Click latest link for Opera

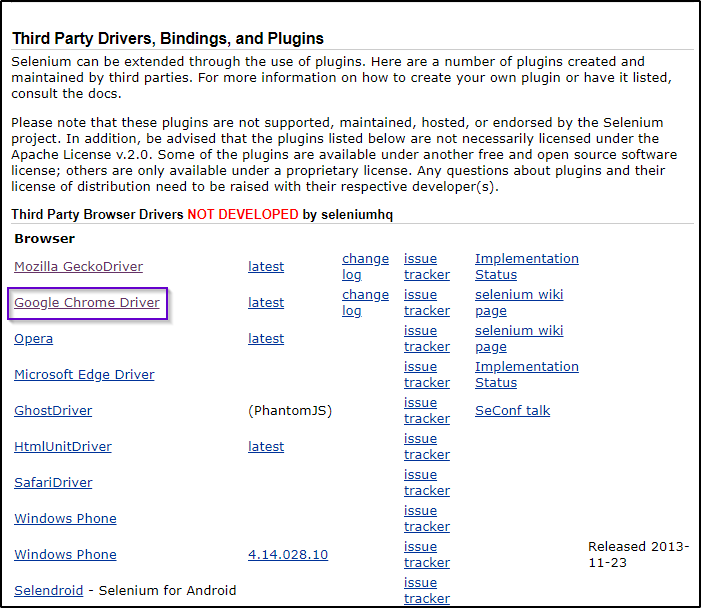tap(266, 339)
